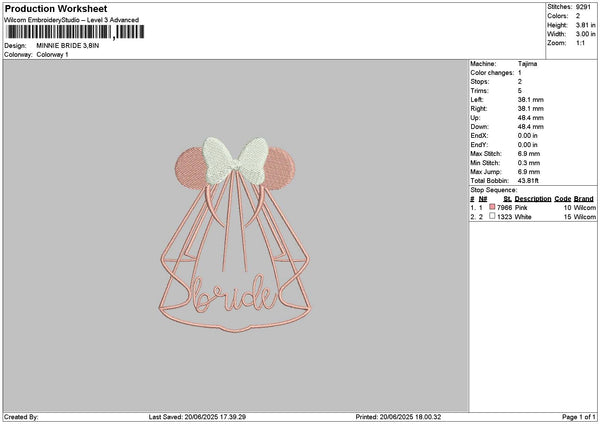Select the Machine value Tajima
The height and width of the screenshot is (424, 600).
pos(527,64)
